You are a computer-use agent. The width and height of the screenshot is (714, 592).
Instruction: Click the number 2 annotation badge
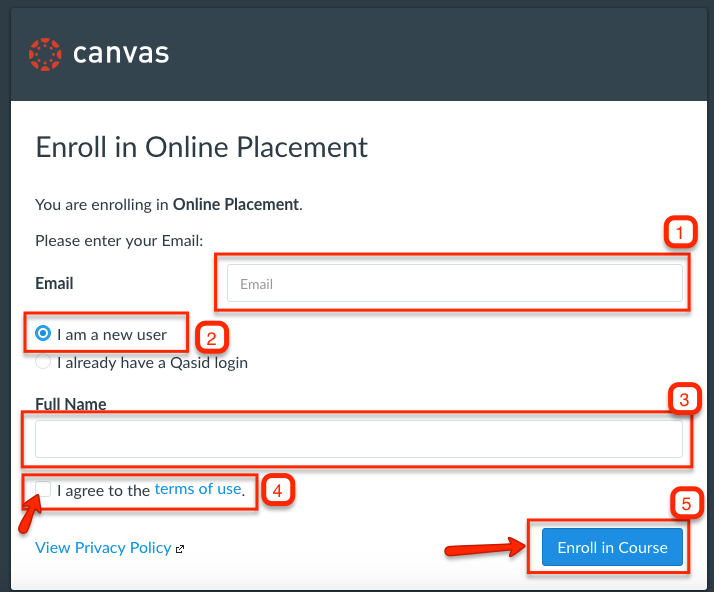pyautogui.click(x=211, y=337)
